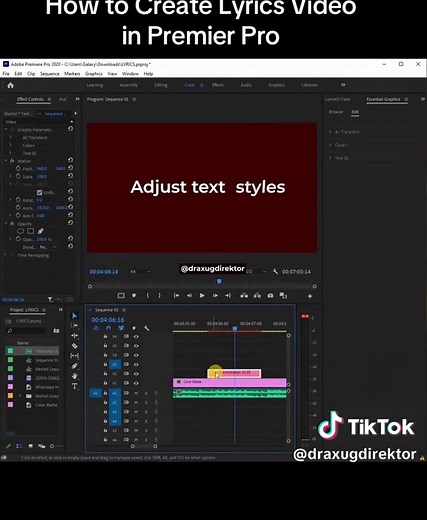This screenshot has height=520, width=427.
Task: Step back one frame in Program monitor
Action: 189,295
